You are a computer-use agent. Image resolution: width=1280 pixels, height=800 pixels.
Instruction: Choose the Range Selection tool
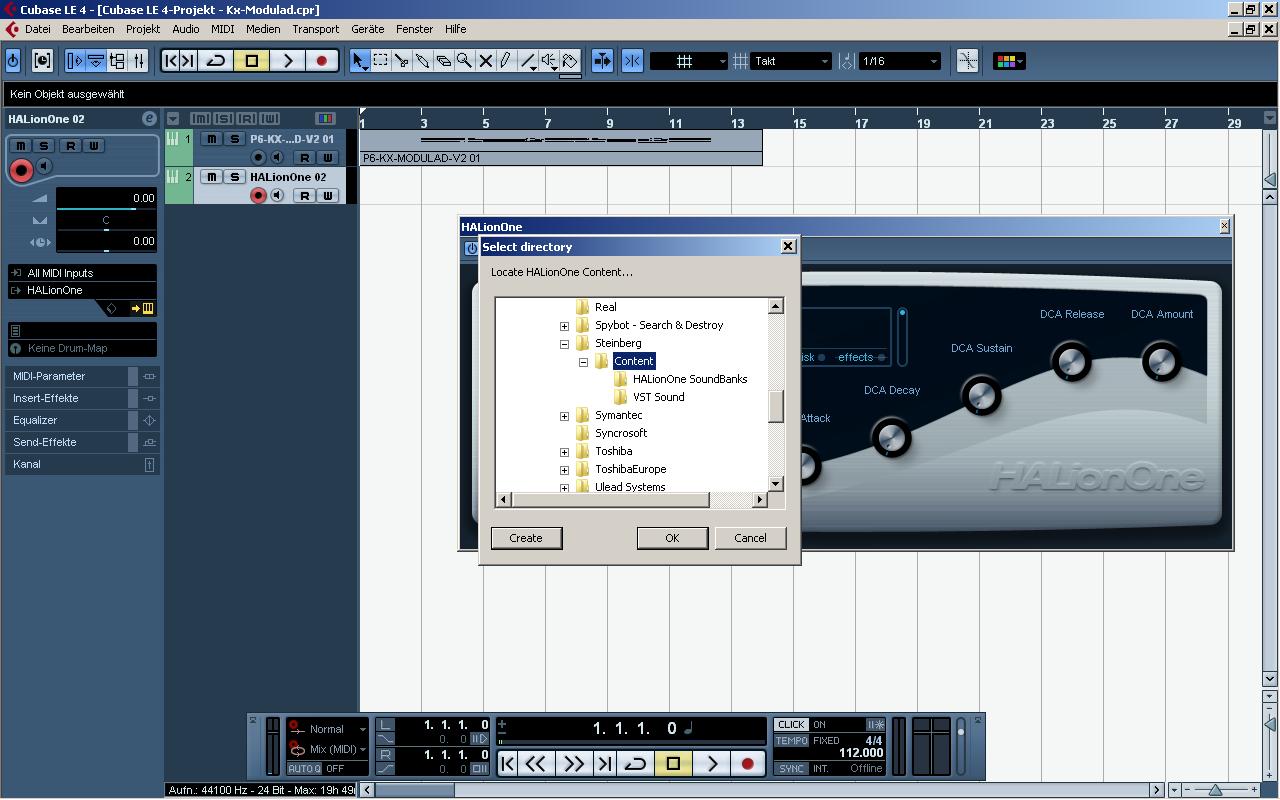pyautogui.click(x=380, y=61)
